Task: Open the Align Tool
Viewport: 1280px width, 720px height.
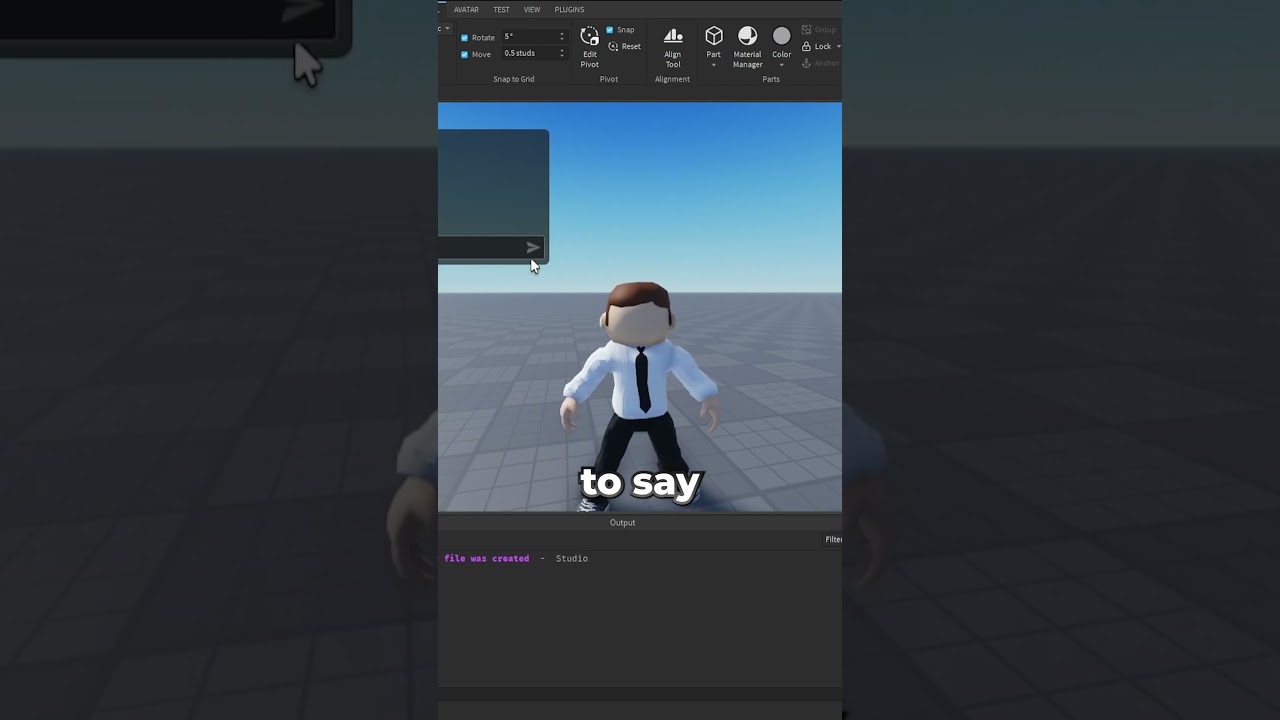Action: [x=673, y=47]
